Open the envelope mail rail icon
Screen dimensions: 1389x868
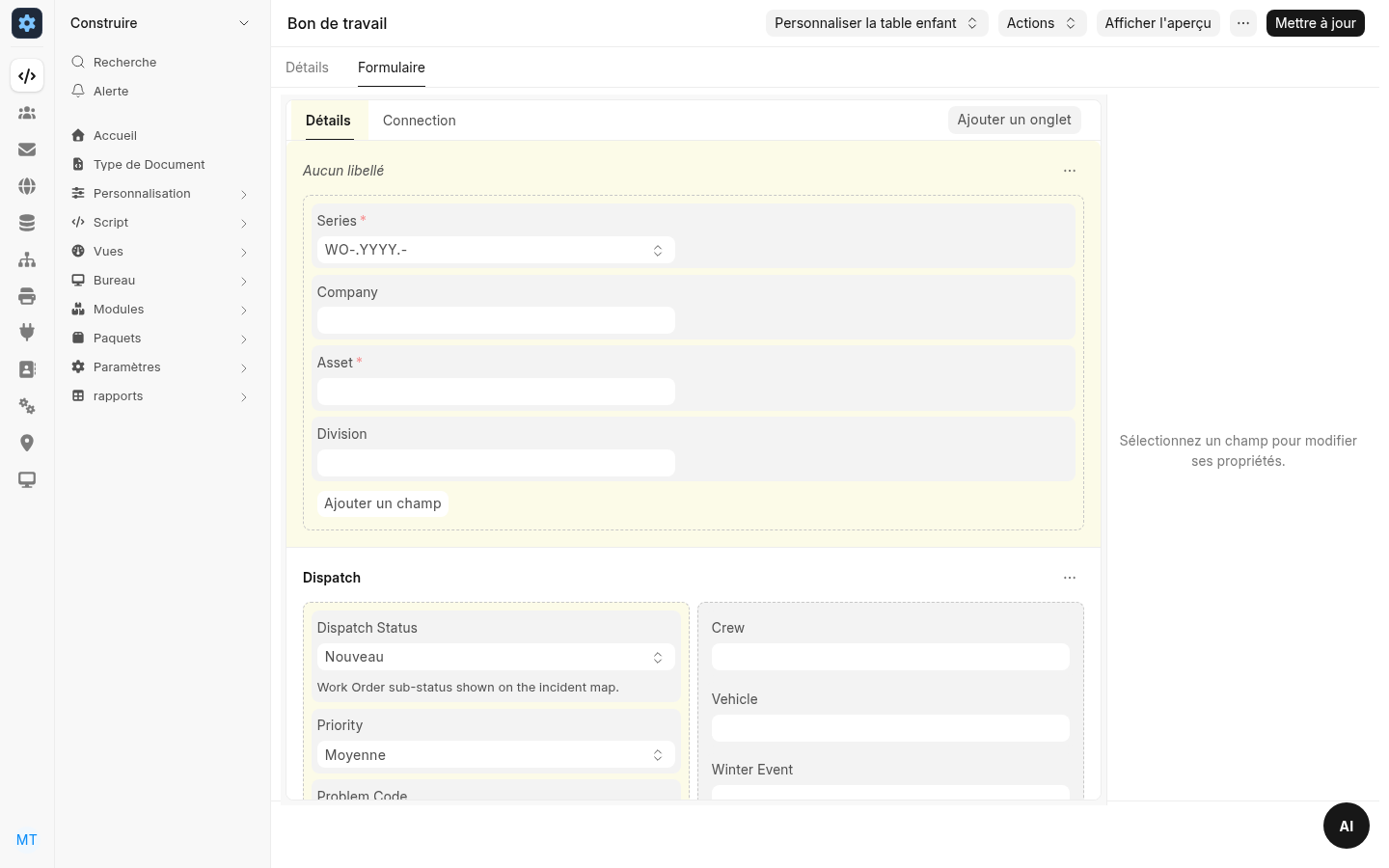[27, 149]
